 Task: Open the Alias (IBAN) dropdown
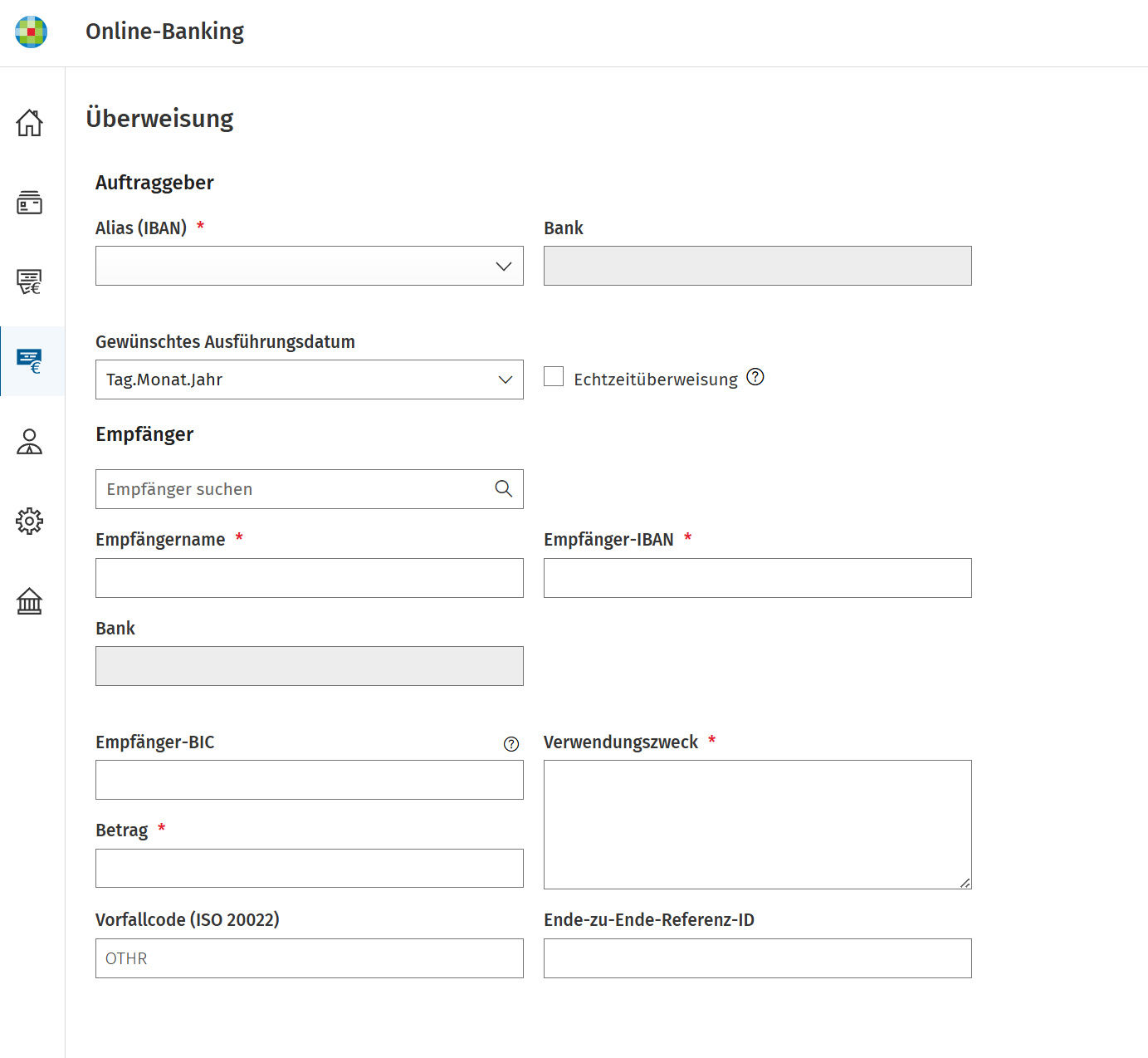[x=310, y=266]
